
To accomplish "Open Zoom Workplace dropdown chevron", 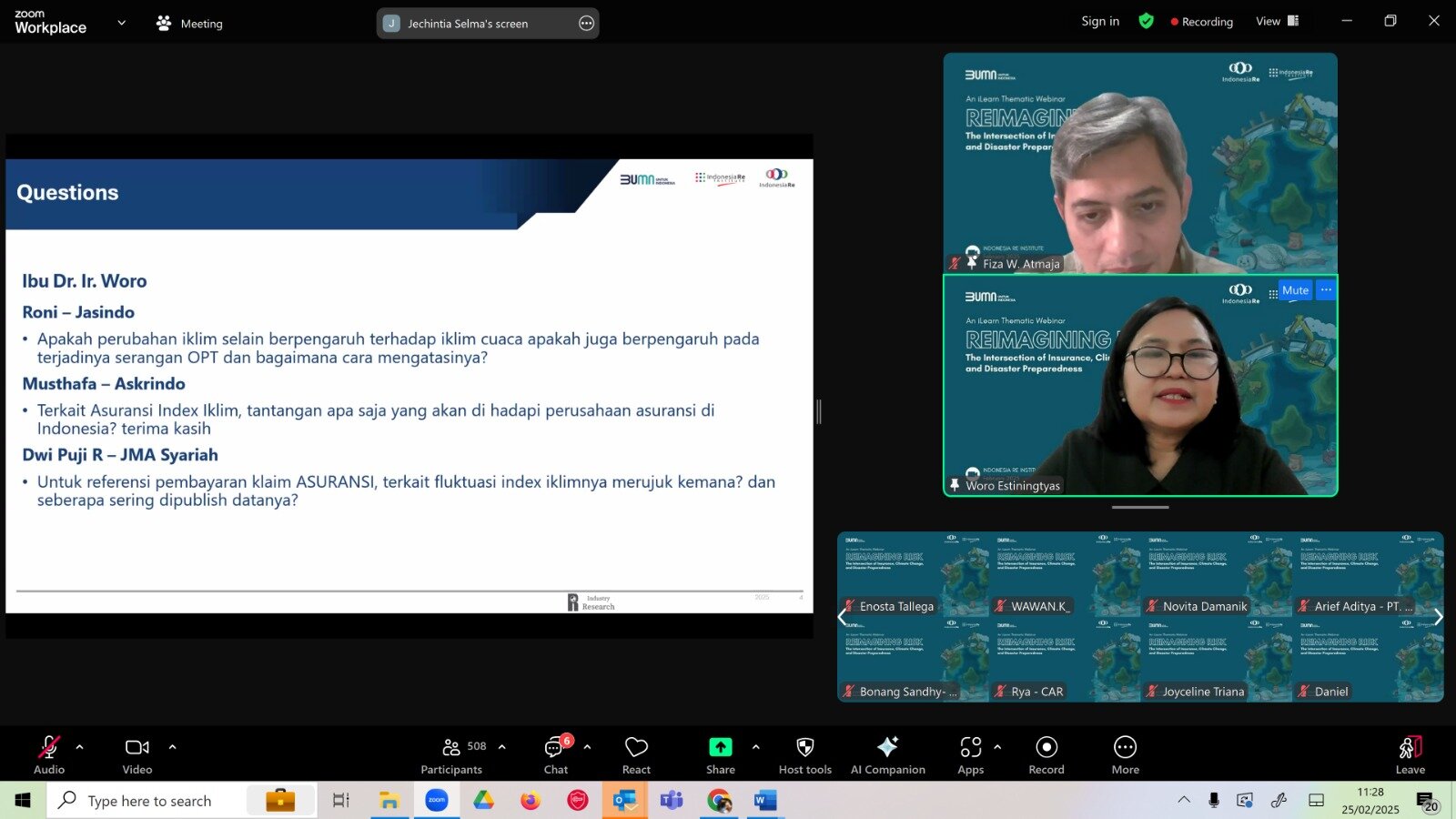I will (121, 23).
